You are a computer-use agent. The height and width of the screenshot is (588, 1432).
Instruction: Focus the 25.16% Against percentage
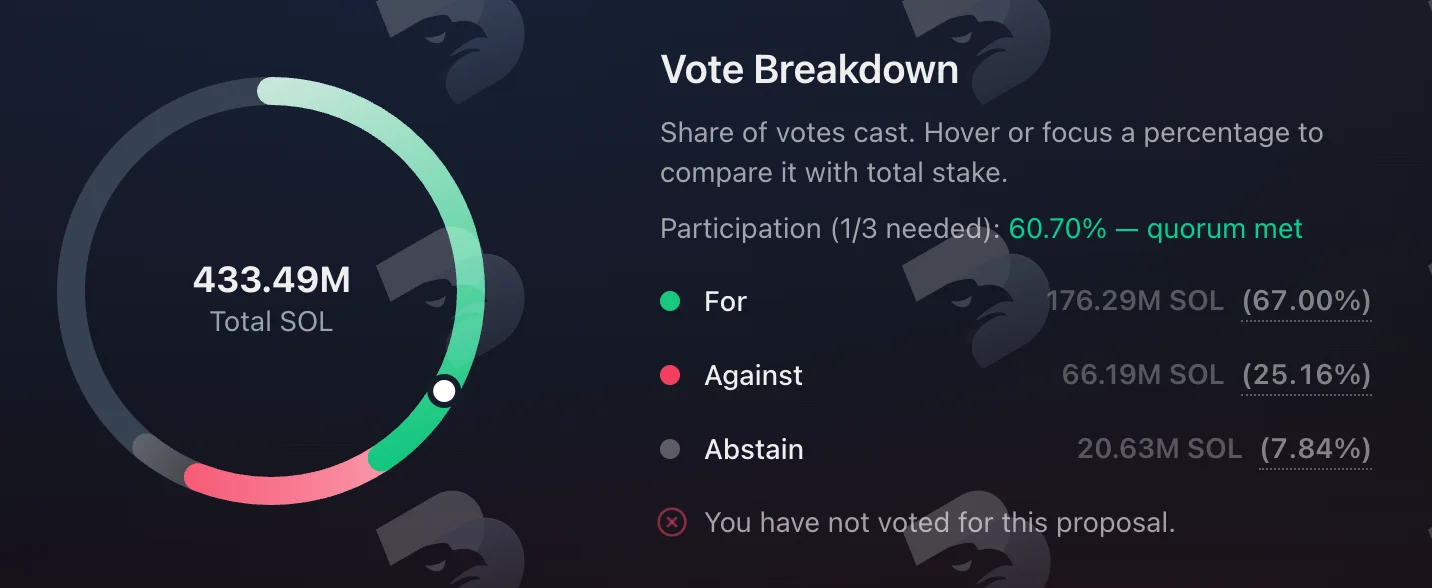1306,375
